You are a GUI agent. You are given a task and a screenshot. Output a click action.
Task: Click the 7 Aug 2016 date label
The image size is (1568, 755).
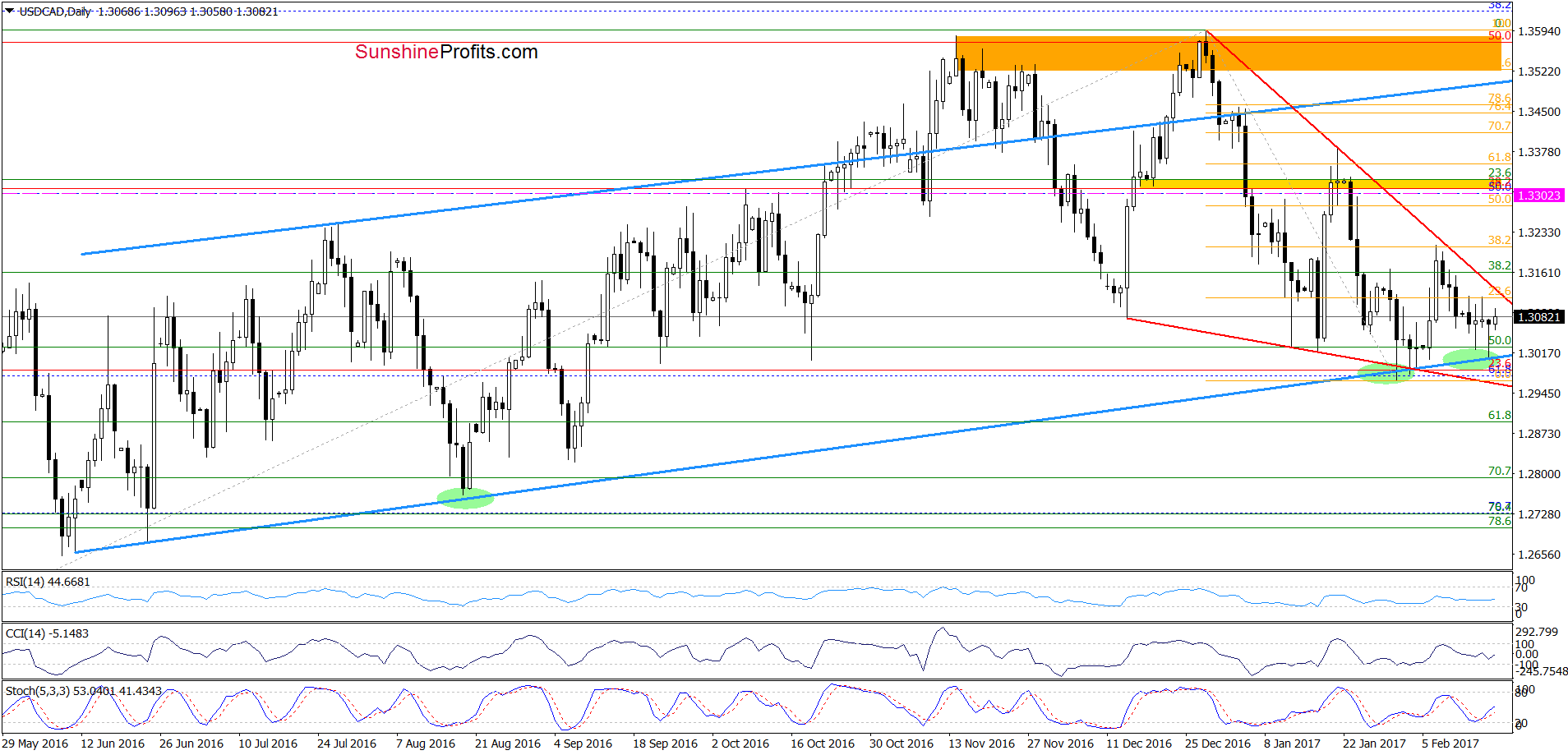426,743
